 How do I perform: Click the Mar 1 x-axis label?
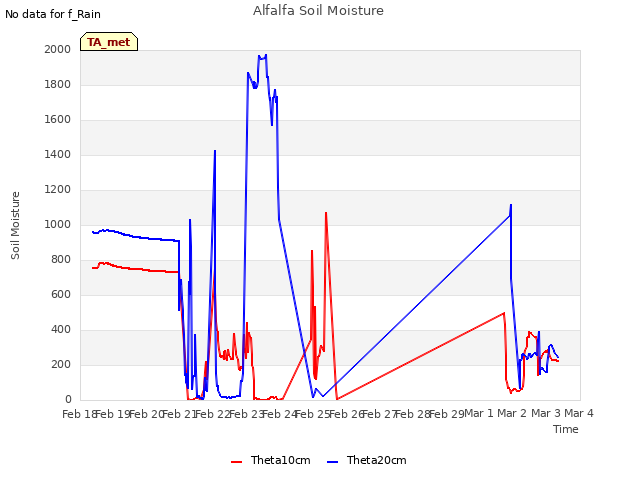click(x=480, y=413)
